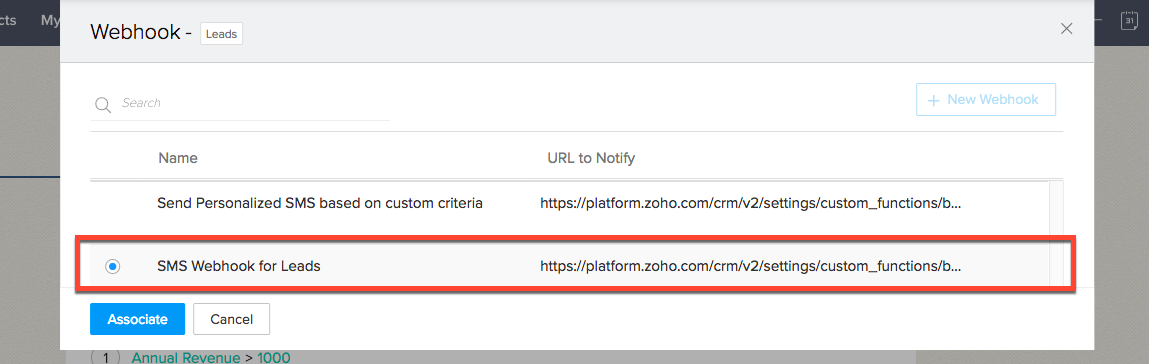The width and height of the screenshot is (1149, 364).
Task: Click the New Webhook button
Action: 986,100
